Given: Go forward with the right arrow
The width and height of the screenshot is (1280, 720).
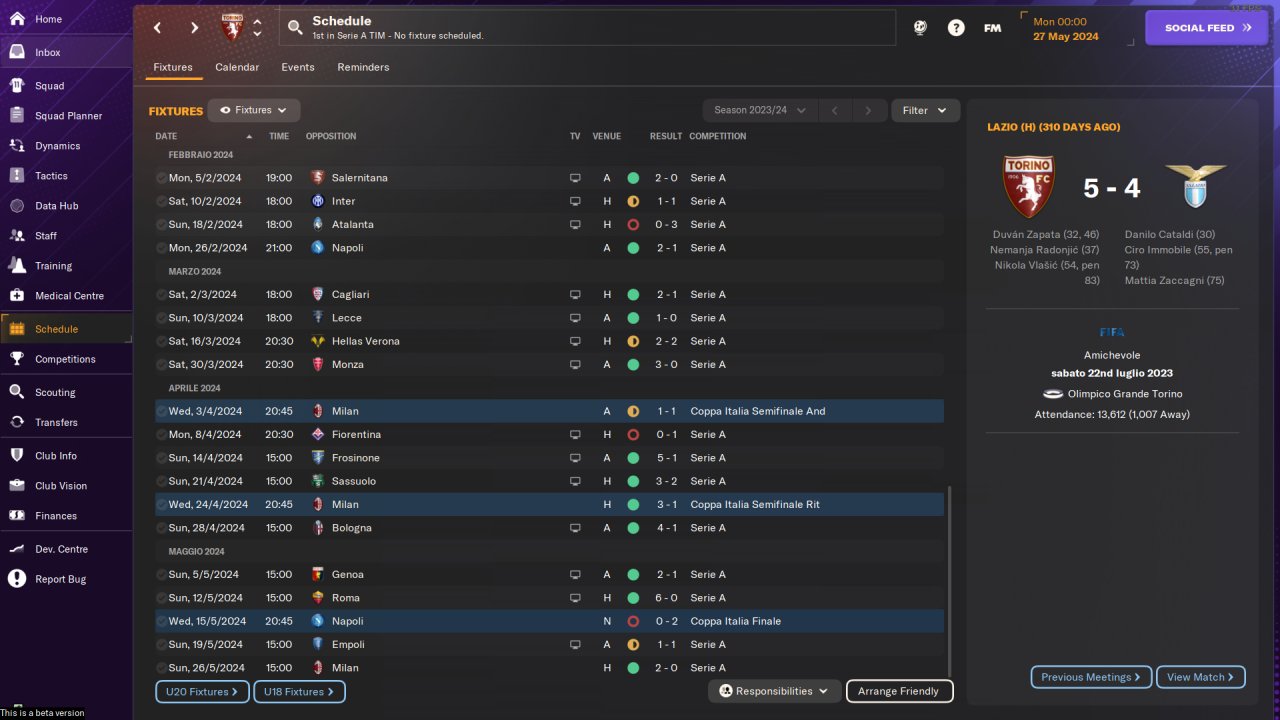Looking at the screenshot, I should [194, 28].
